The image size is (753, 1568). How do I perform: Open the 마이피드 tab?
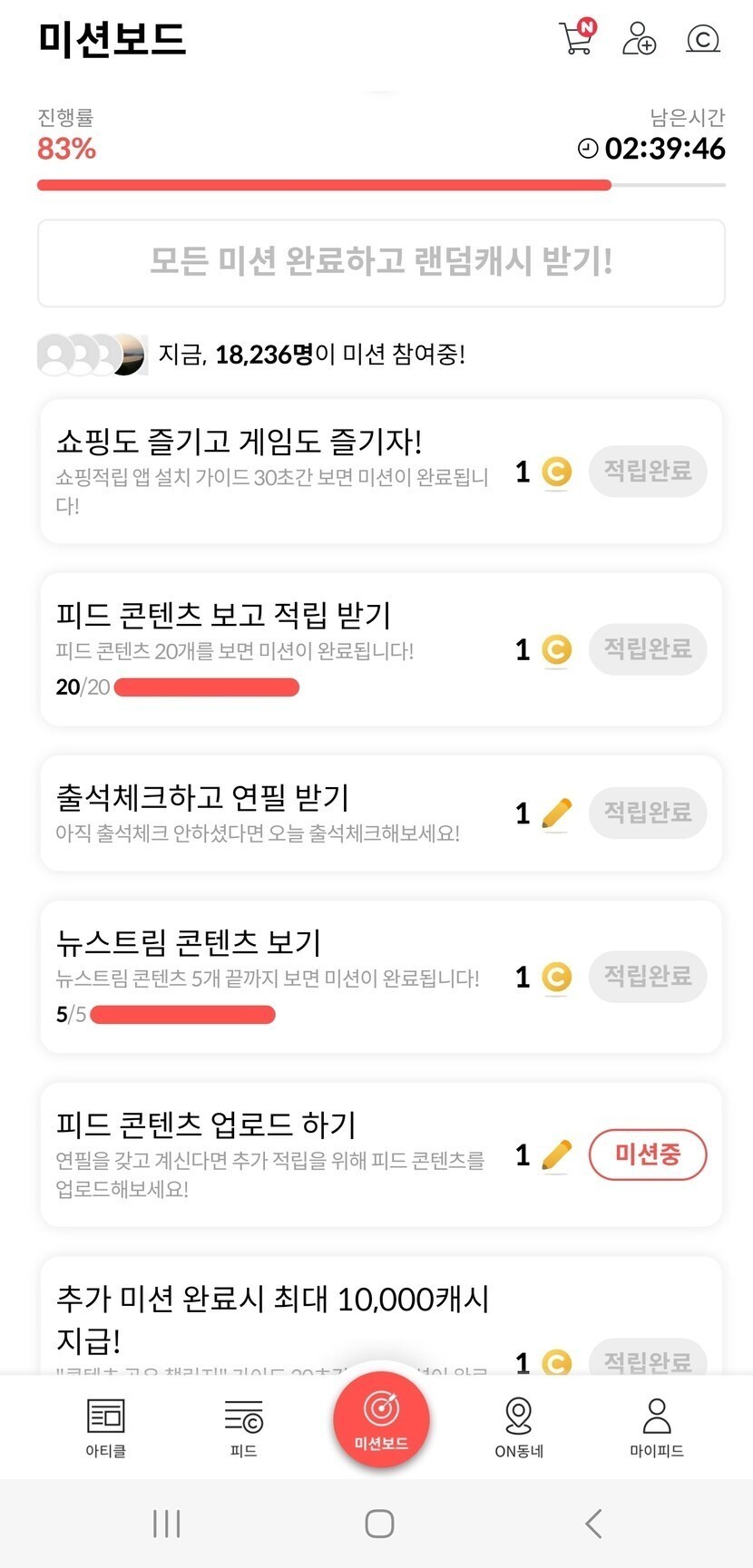pos(656,1427)
